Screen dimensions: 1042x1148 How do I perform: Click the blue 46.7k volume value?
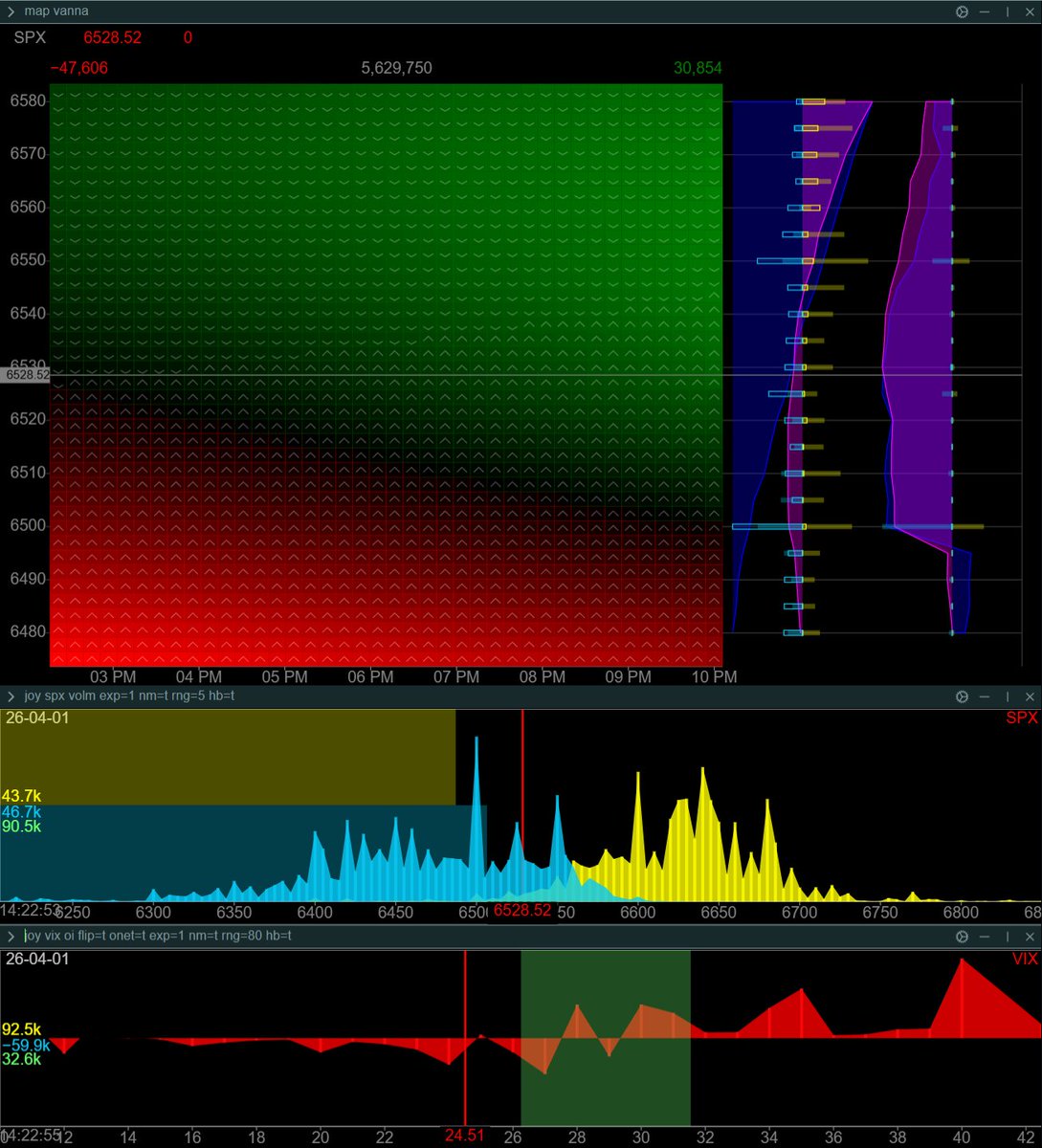click(x=21, y=811)
